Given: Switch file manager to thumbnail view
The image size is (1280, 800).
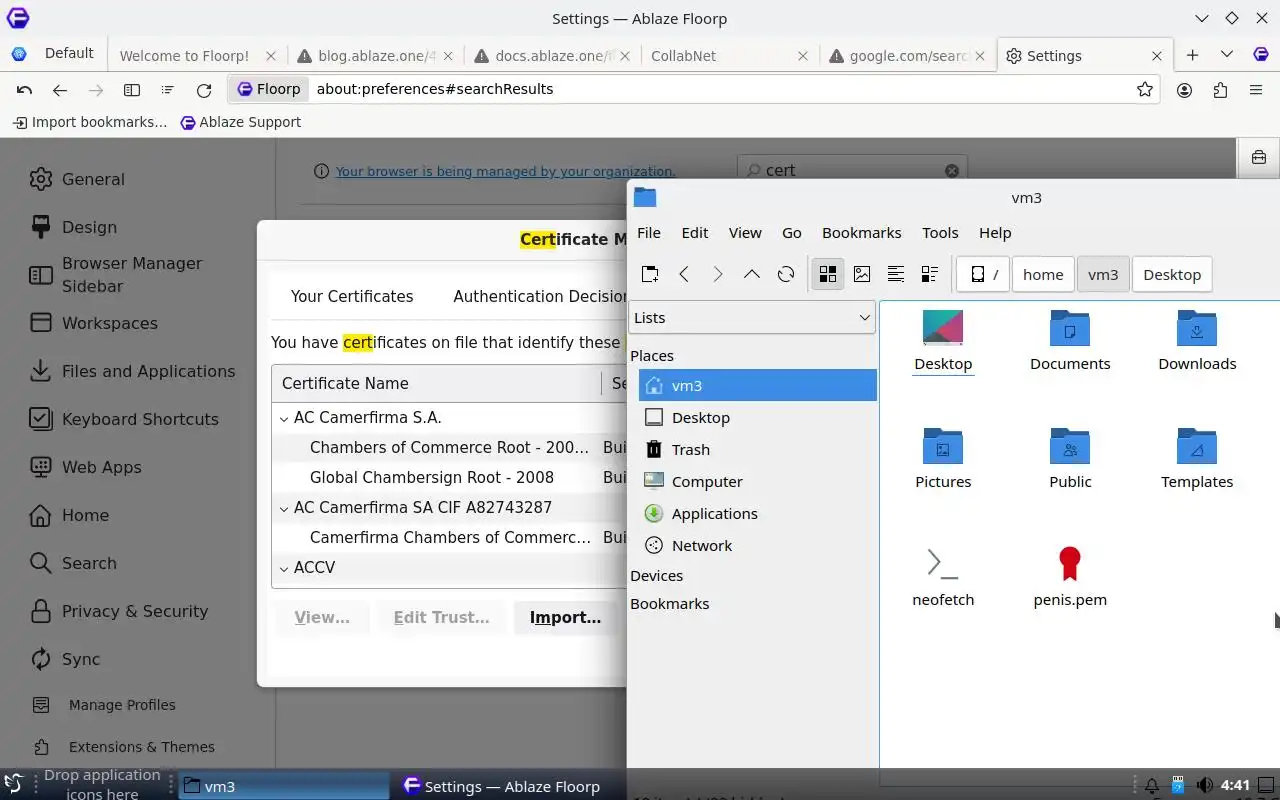Looking at the screenshot, I should point(862,274).
